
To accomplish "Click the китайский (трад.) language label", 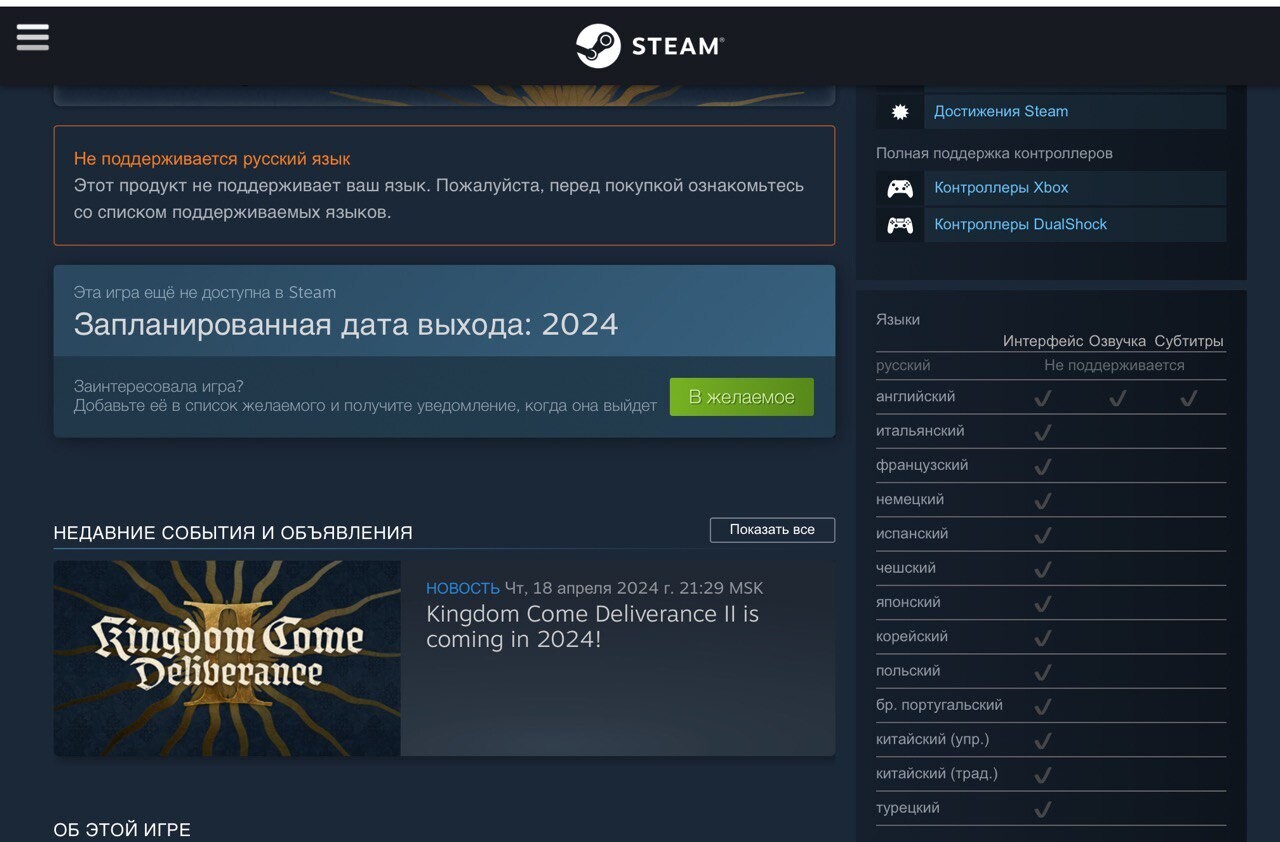I will pyautogui.click(x=937, y=773).
